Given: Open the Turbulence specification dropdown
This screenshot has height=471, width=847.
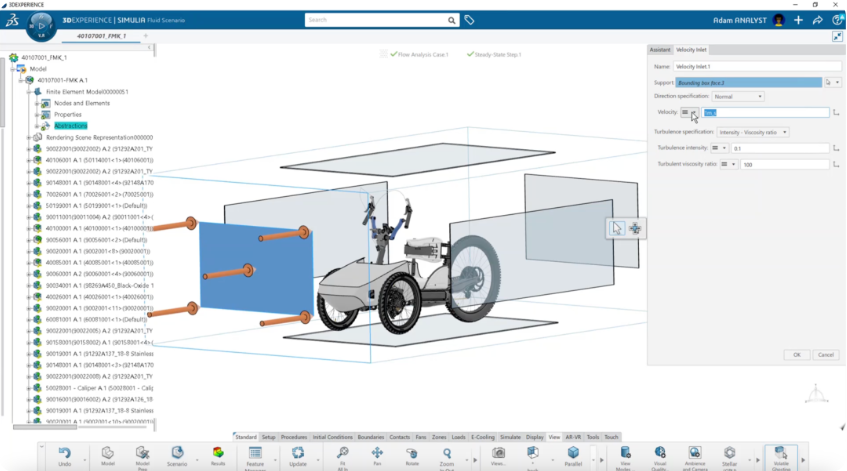Looking at the screenshot, I should (x=752, y=132).
